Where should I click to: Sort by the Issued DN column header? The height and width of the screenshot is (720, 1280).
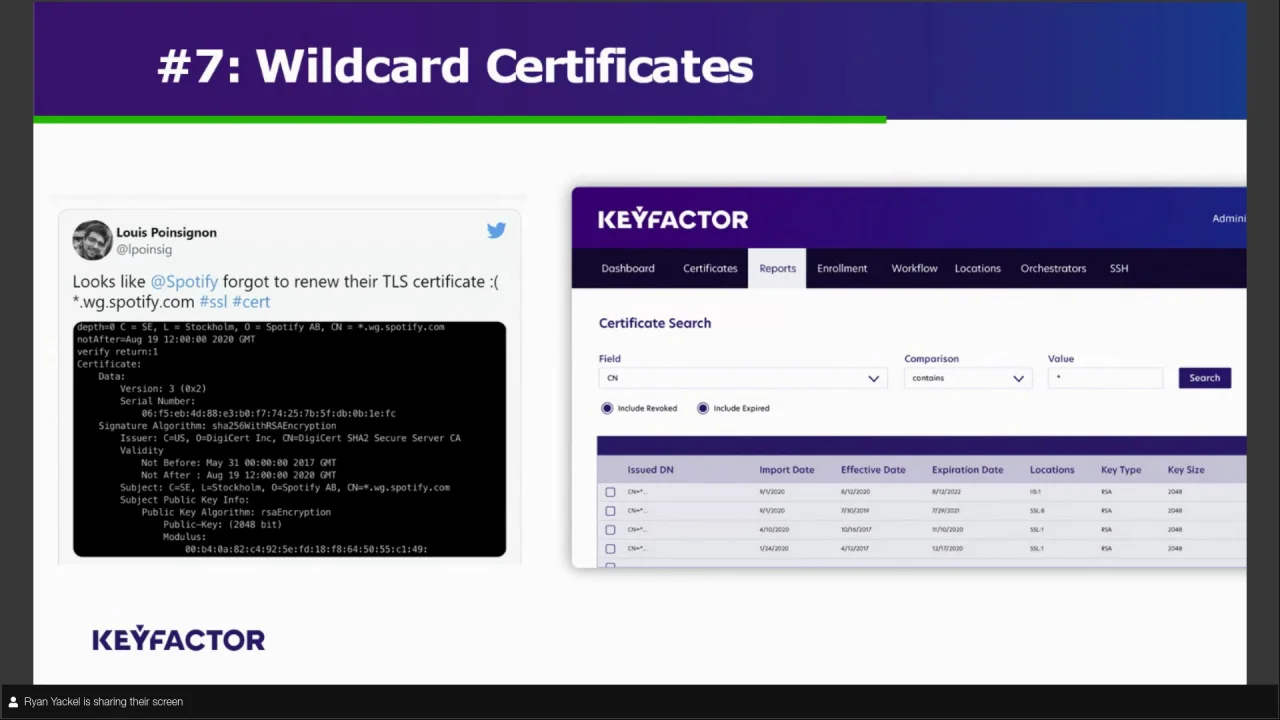650,470
